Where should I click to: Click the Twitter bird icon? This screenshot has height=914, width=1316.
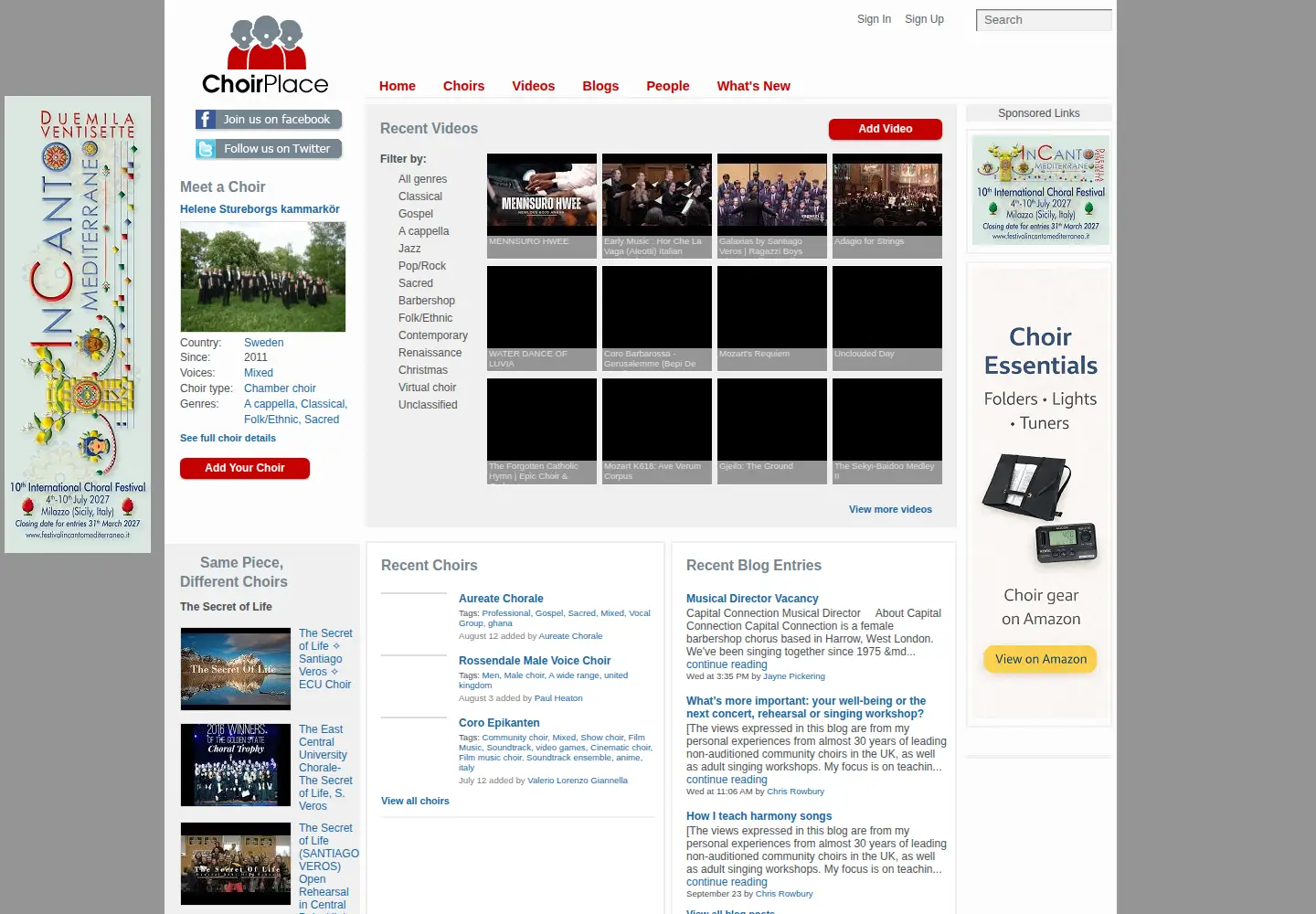click(x=206, y=149)
